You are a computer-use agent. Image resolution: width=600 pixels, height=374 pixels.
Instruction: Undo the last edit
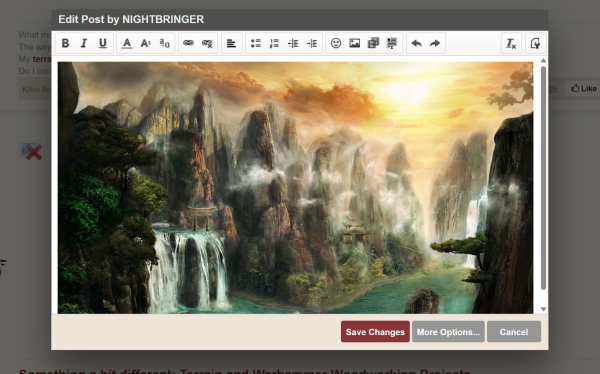416,43
